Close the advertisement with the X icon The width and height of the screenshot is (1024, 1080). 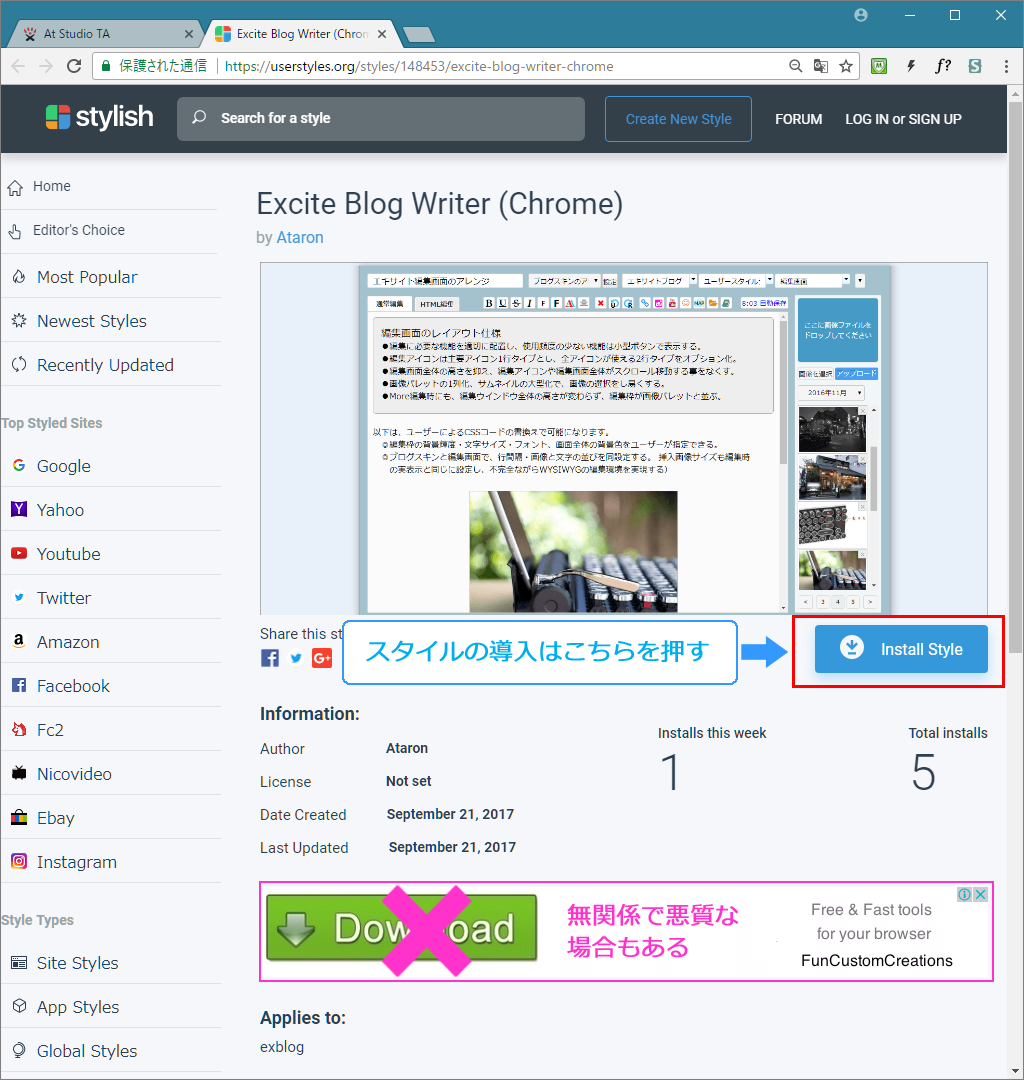(x=981, y=894)
